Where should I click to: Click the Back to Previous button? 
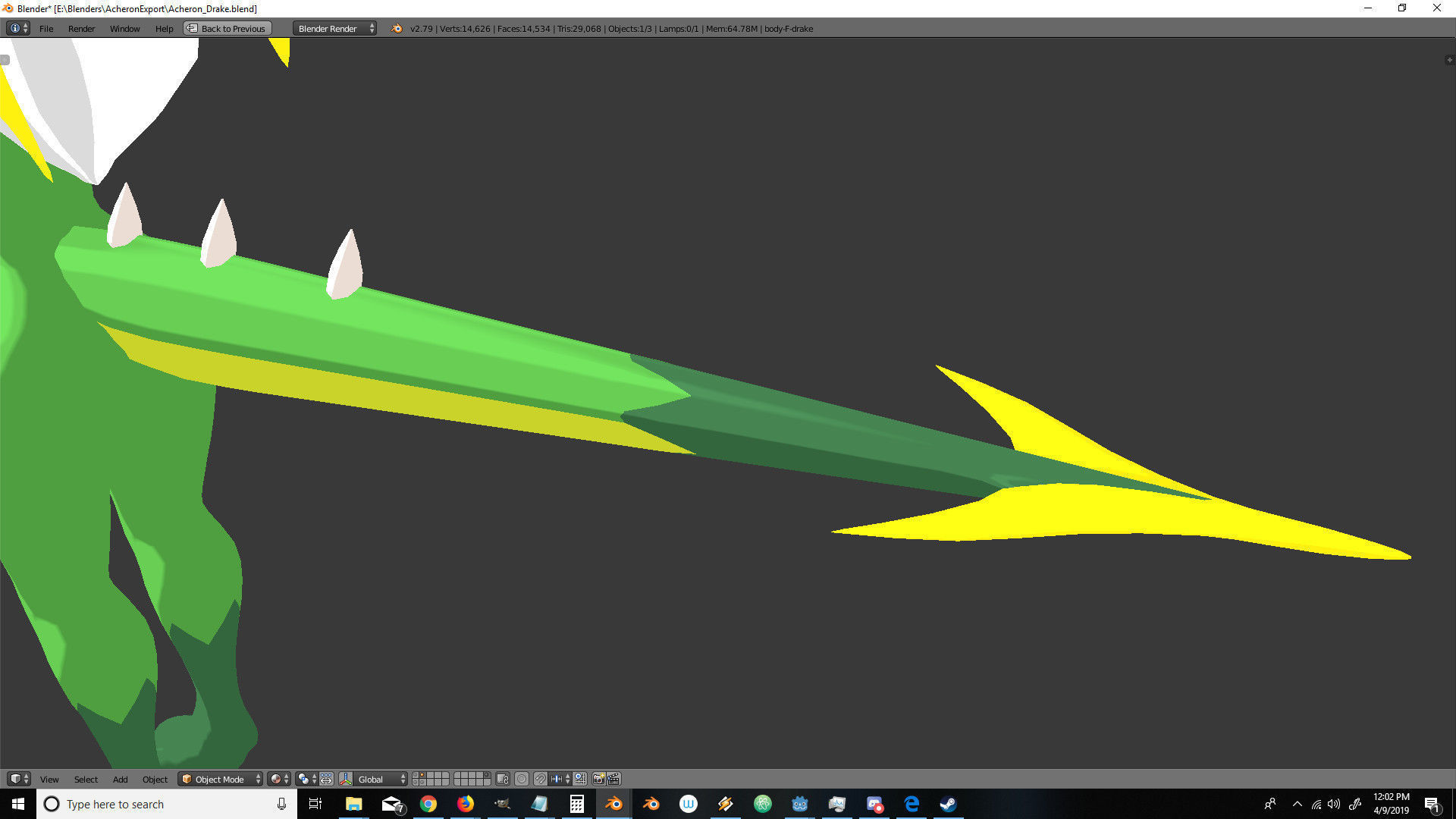click(227, 29)
